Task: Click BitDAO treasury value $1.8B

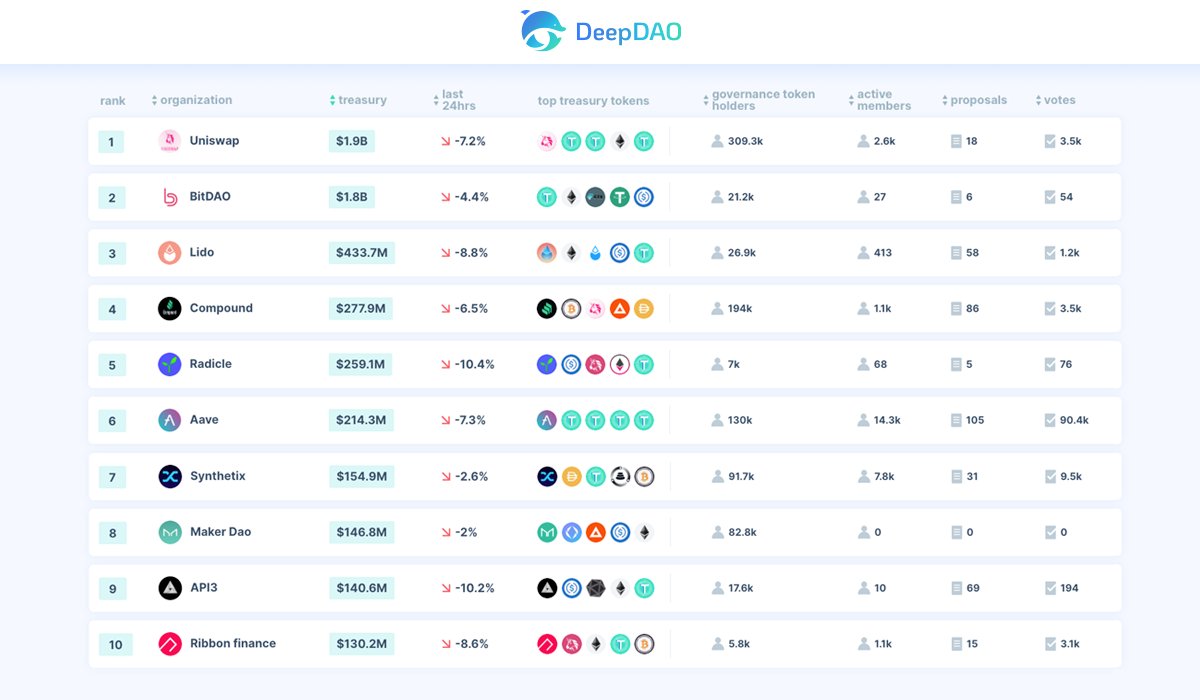Action: (351, 198)
